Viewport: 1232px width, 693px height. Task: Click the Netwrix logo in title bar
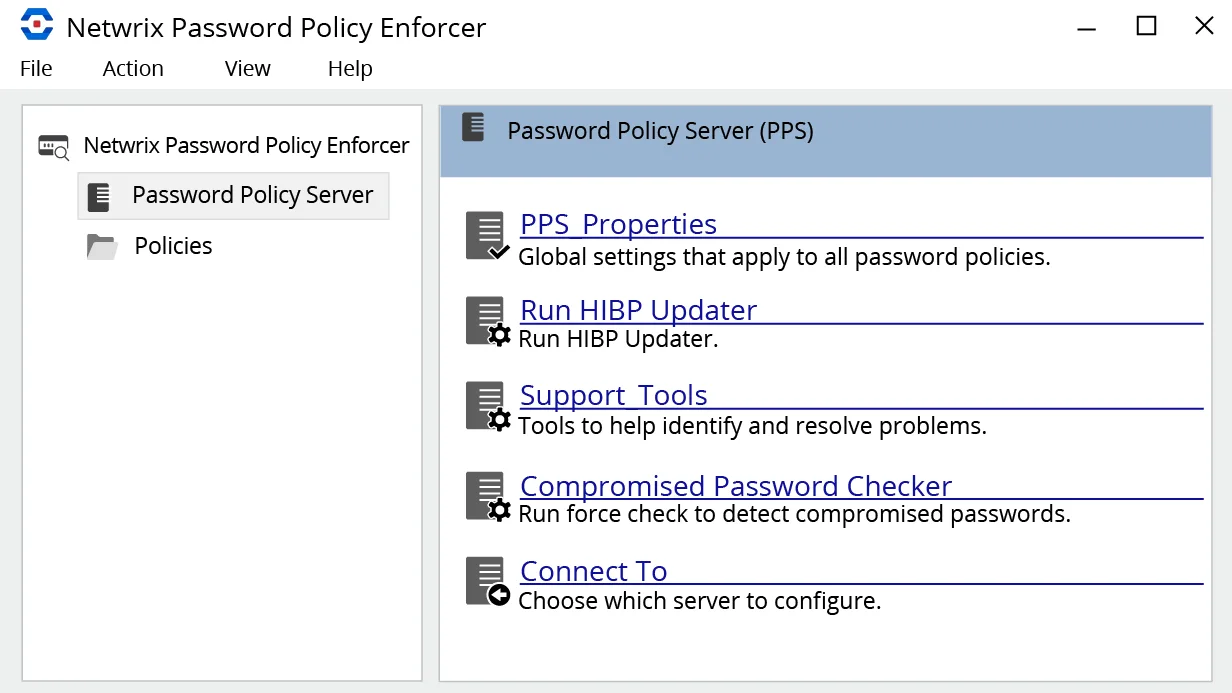[37, 25]
